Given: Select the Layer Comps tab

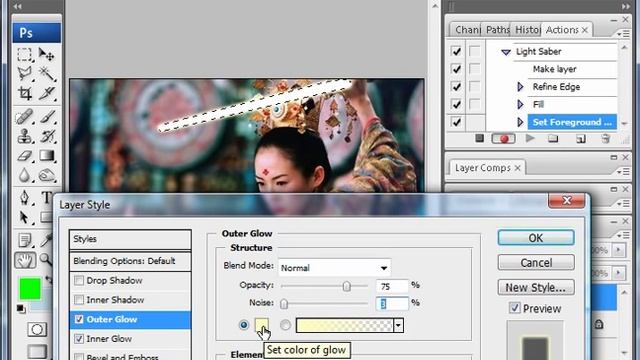Looking at the screenshot, I should (487, 168).
